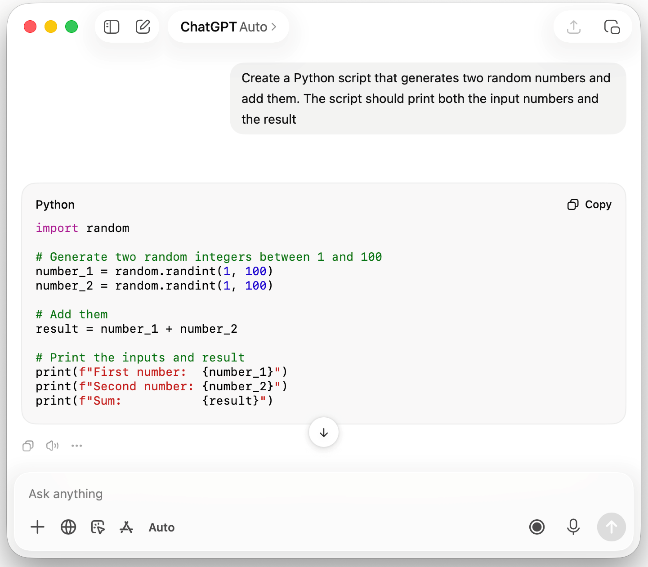Toggle the image creation tool icon
This screenshot has height=567, width=648.
[98, 527]
